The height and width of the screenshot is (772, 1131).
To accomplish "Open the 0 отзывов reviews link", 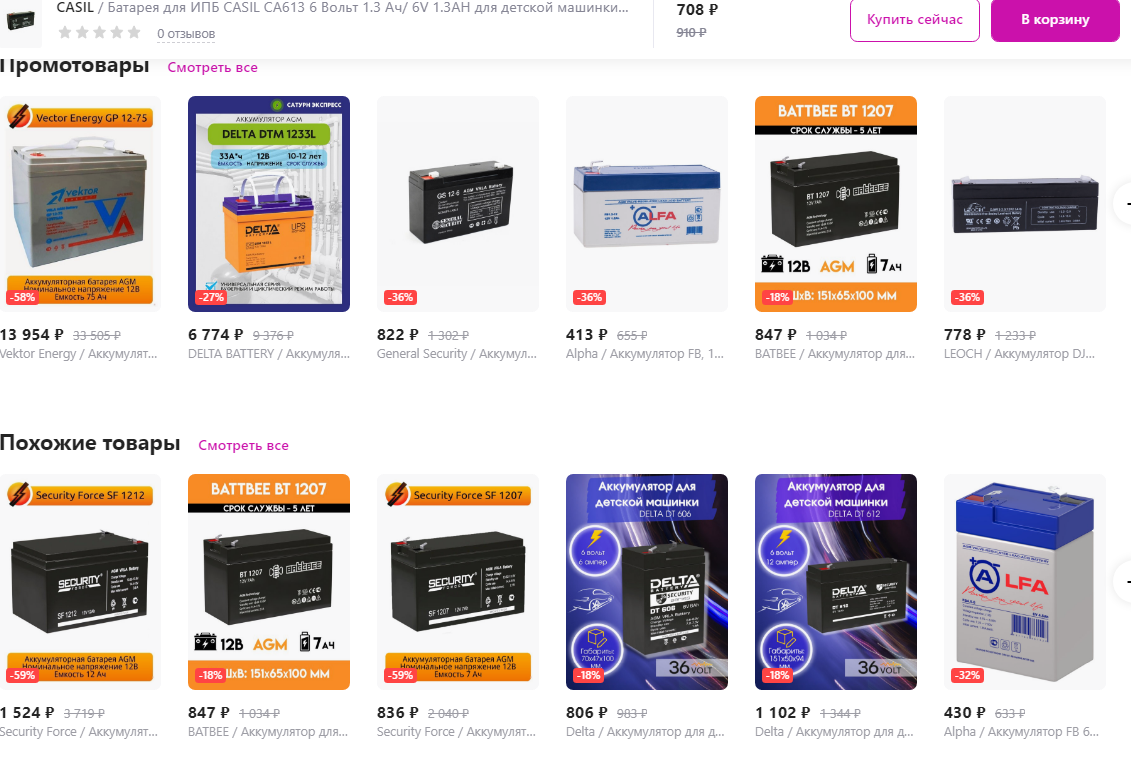I will (x=186, y=34).
